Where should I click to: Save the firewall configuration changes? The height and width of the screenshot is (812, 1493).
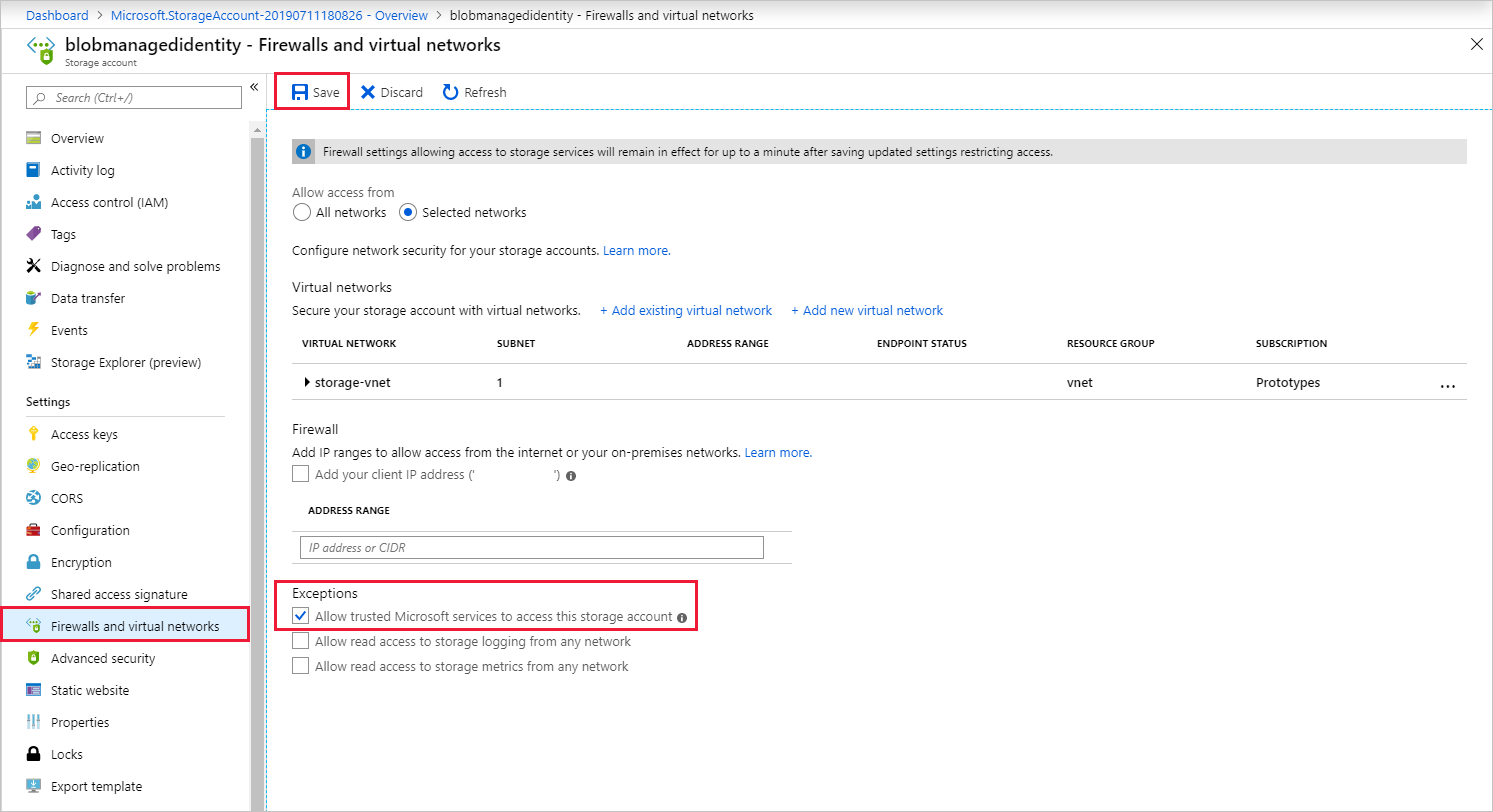tap(311, 91)
